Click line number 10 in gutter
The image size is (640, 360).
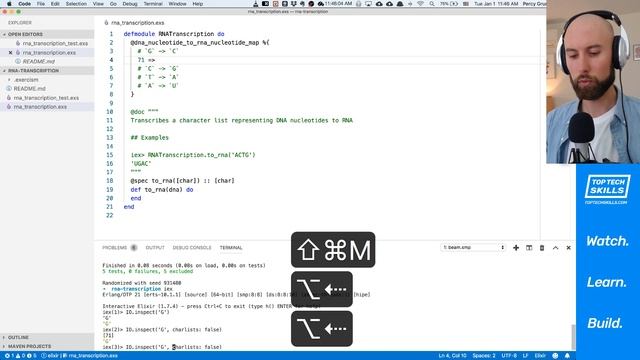[109, 112]
